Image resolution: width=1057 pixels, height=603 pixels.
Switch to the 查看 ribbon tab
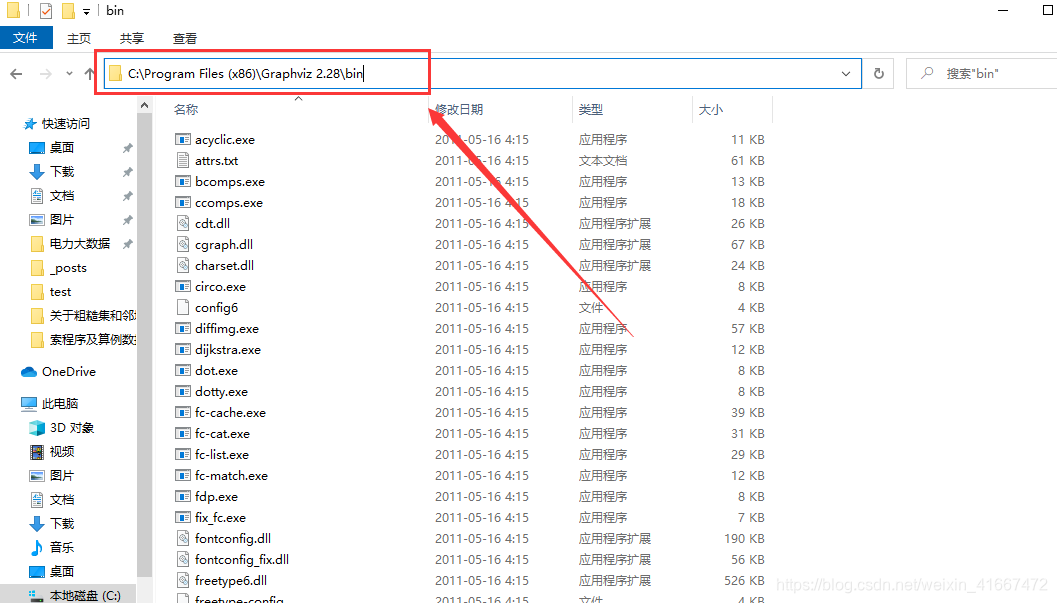(x=185, y=38)
